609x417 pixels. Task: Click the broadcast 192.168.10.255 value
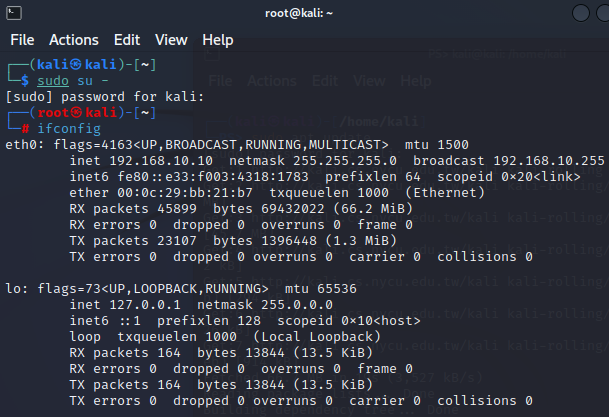[x=549, y=161]
